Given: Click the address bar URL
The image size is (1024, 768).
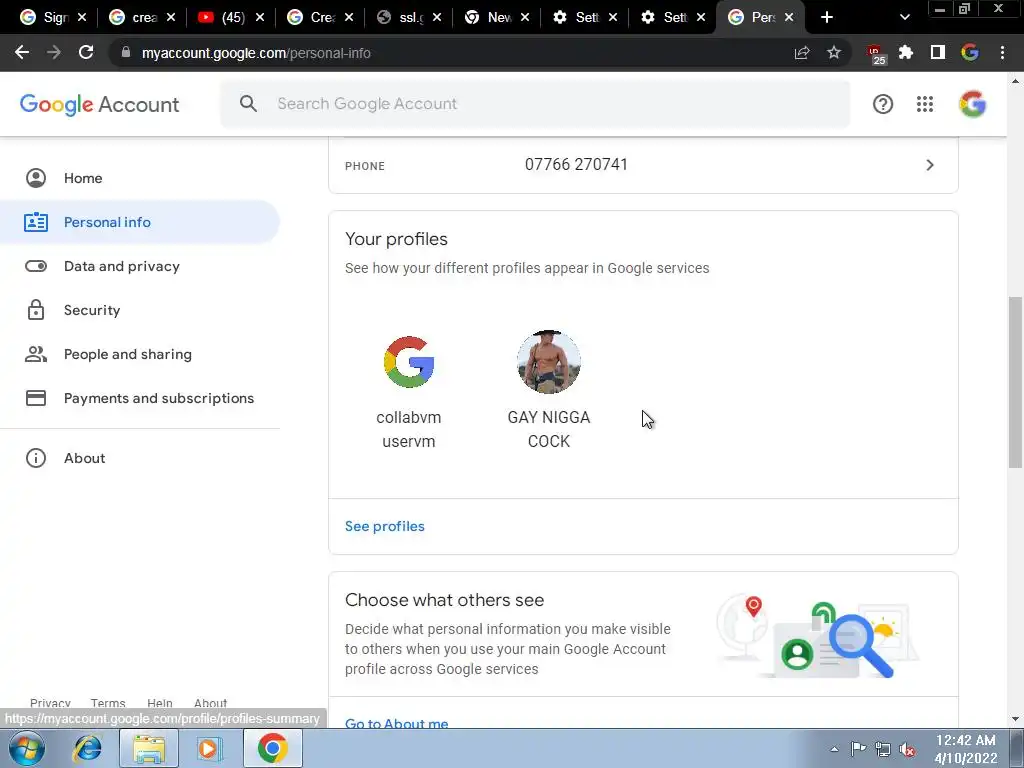Looking at the screenshot, I should [256, 53].
